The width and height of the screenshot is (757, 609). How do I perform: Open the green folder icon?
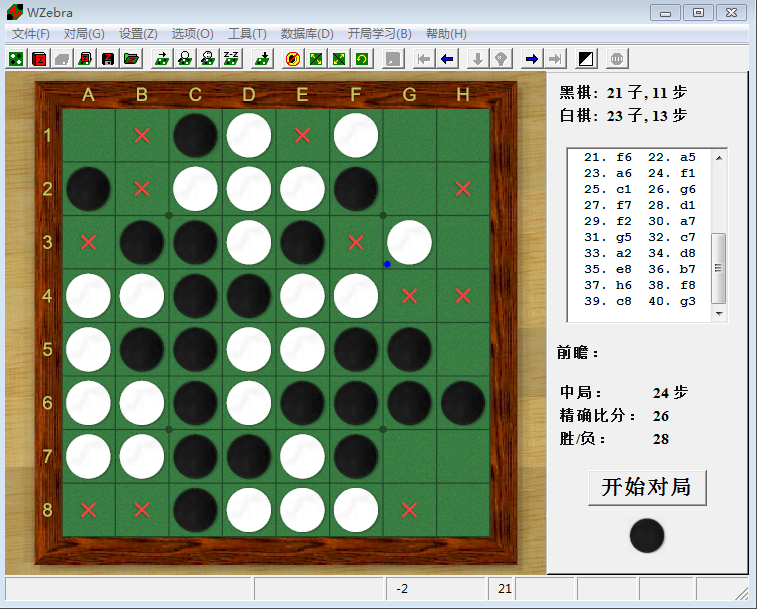tap(131, 59)
